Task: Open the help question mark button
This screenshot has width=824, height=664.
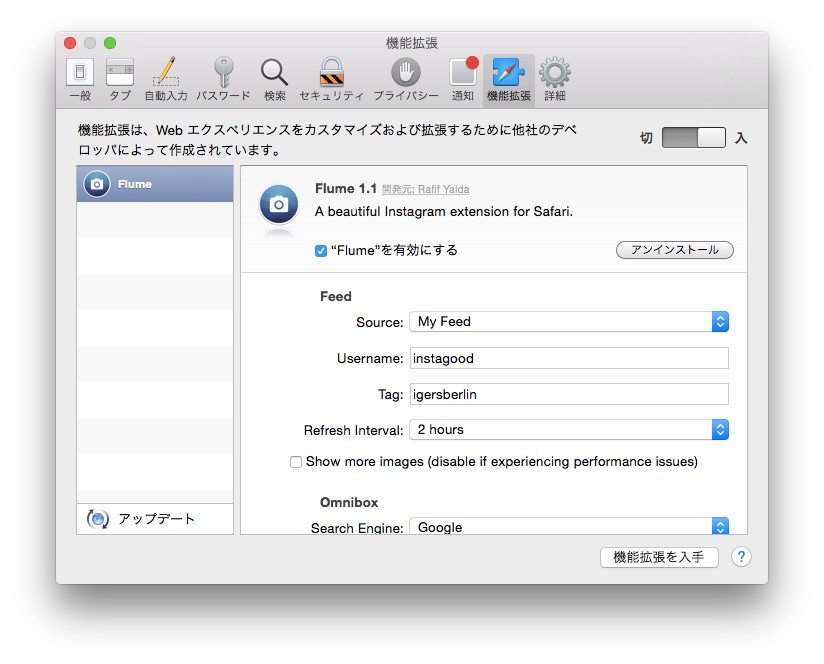Action: tap(741, 557)
